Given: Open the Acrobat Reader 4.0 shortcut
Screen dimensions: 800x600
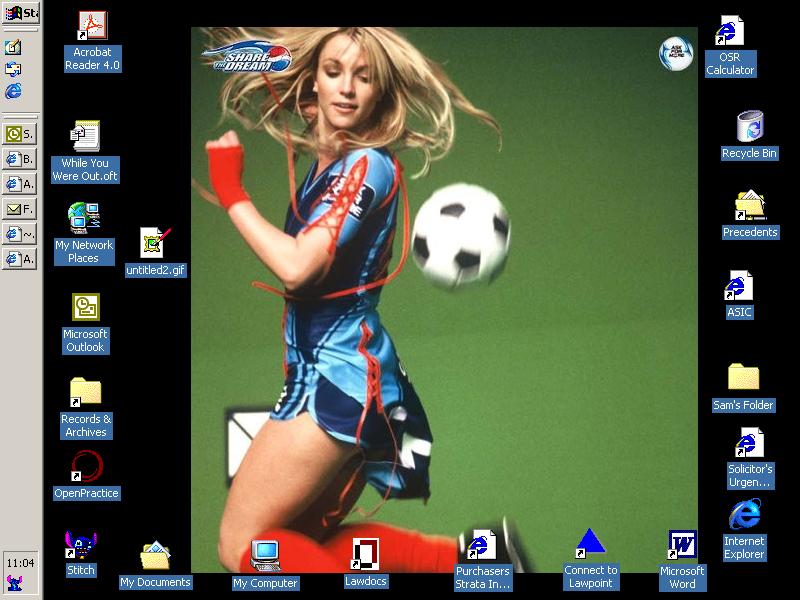Looking at the screenshot, I should (x=92, y=26).
